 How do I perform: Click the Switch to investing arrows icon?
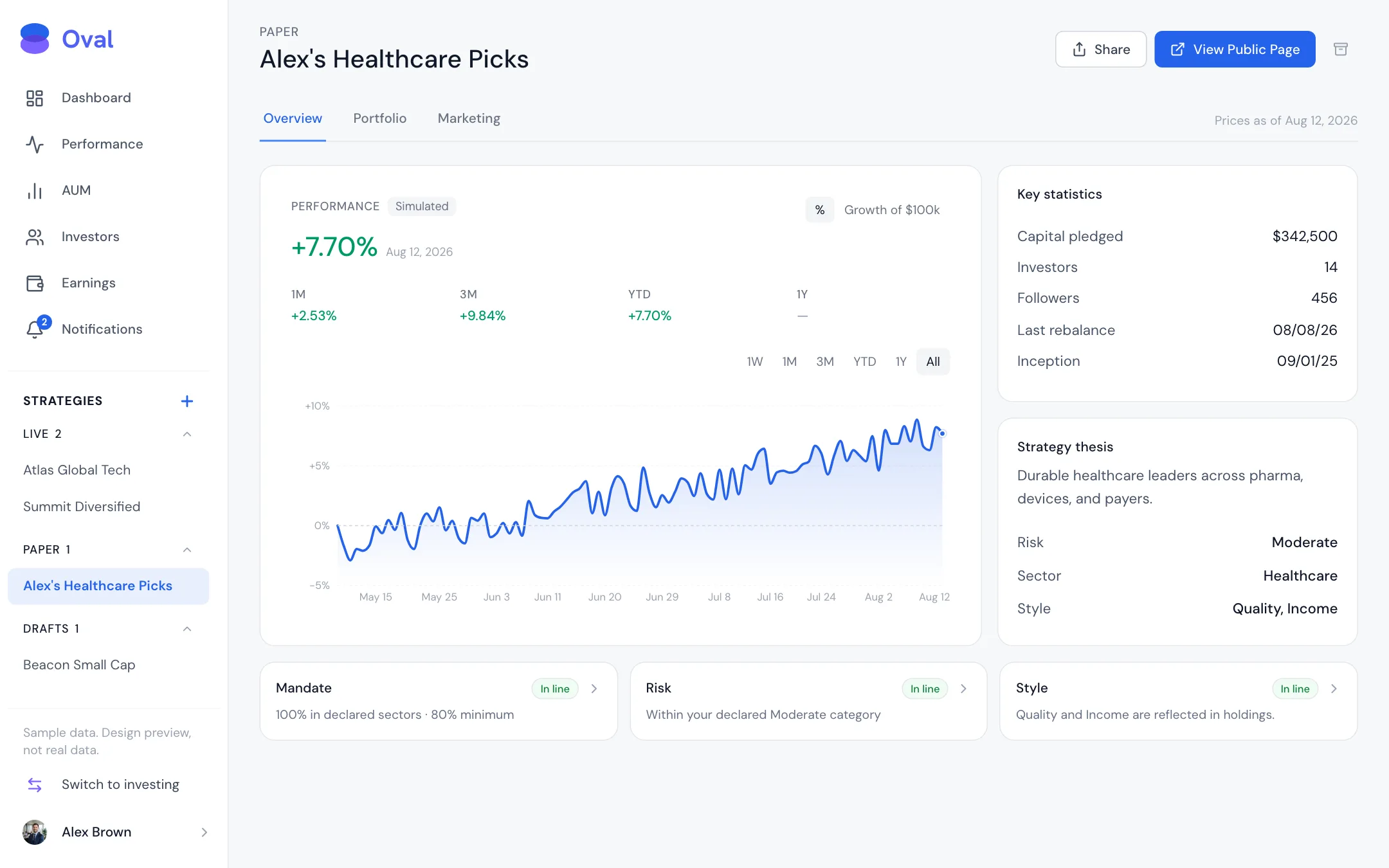click(35, 784)
